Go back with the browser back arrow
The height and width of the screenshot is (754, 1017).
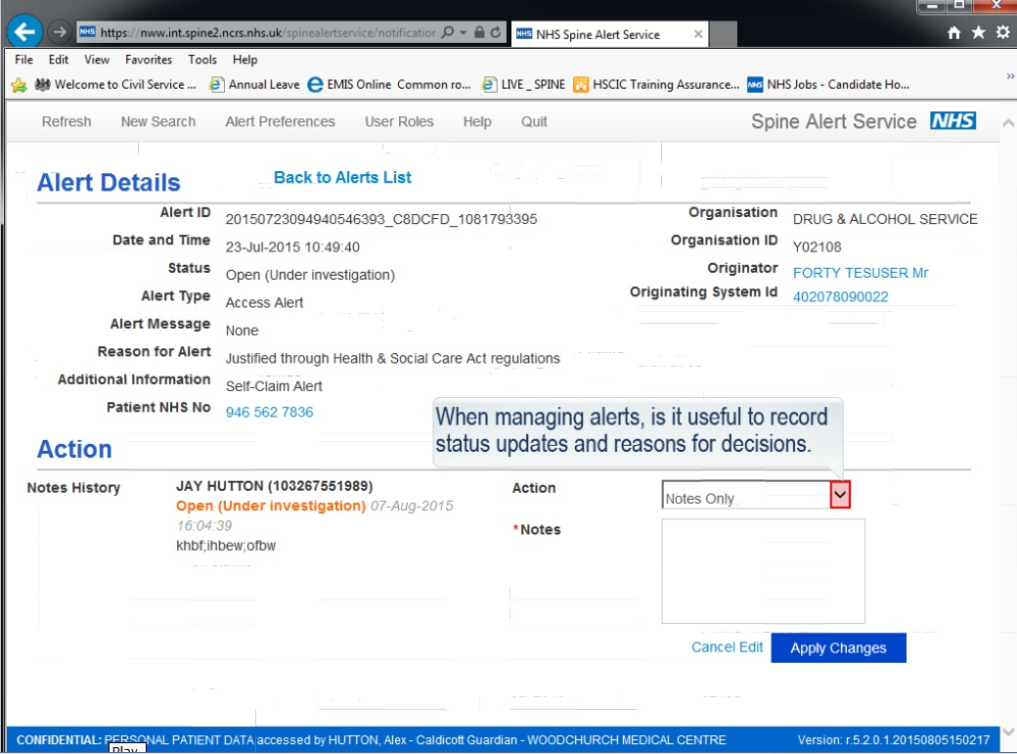tap(25, 32)
